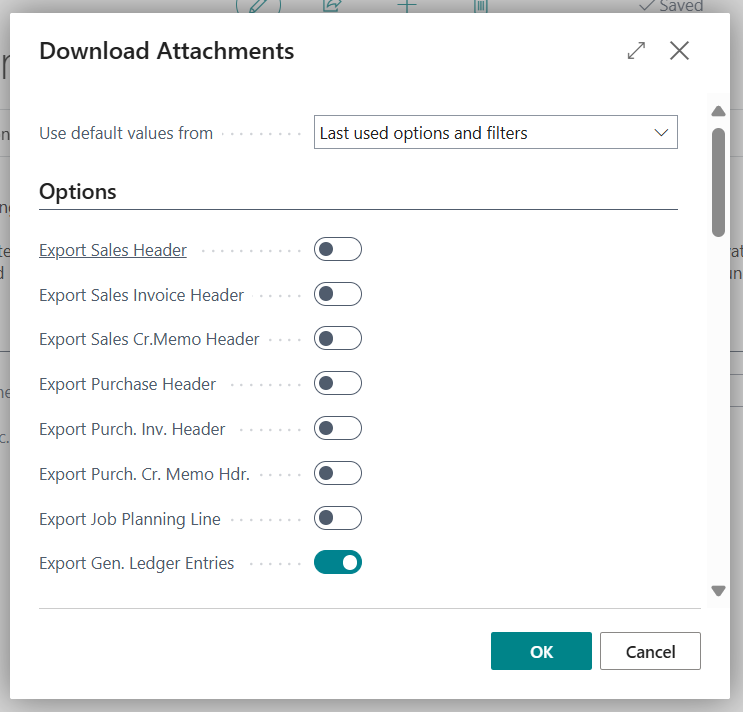Turn on Export Sales Invoice Header
The height and width of the screenshot is (712, 743).
pos(338,294)
